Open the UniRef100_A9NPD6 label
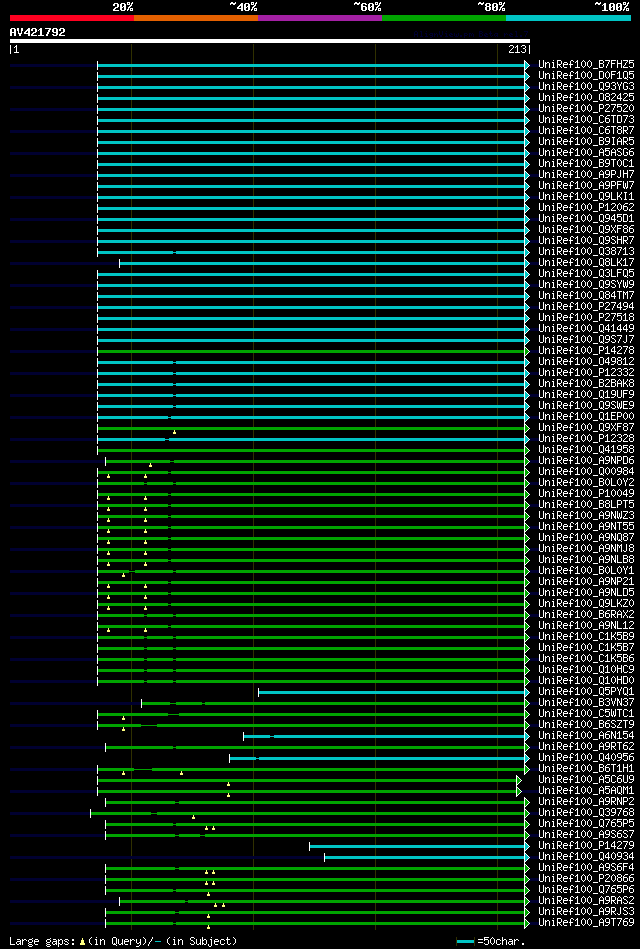The height and width of the screenshot is (949, 640). [586, 460]
